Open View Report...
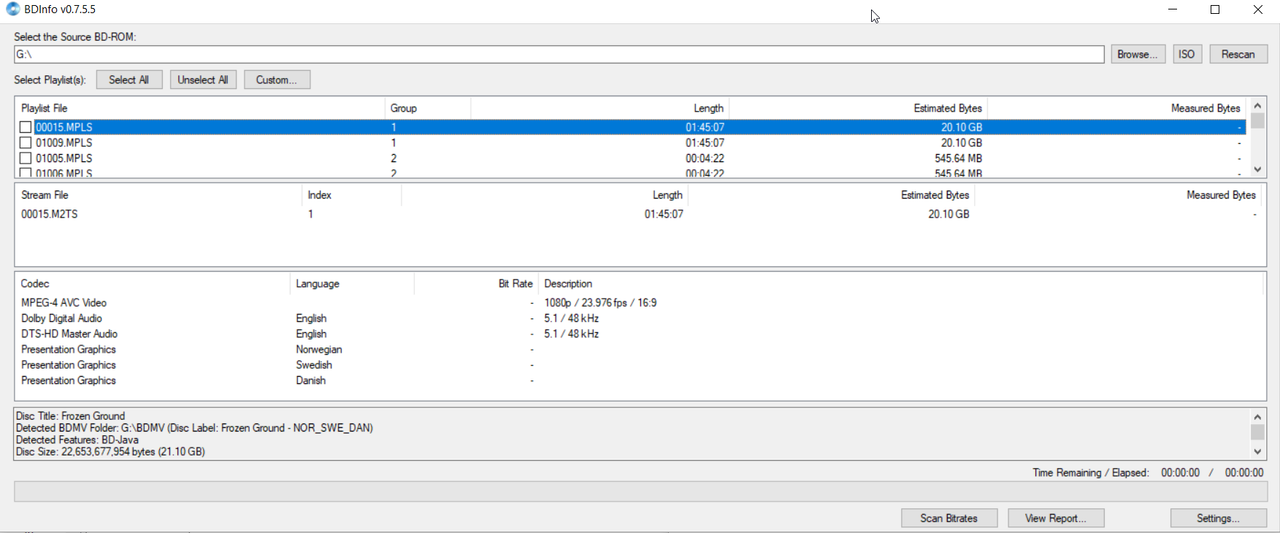The image size is (1280, 533). [x=1056, y=518]
